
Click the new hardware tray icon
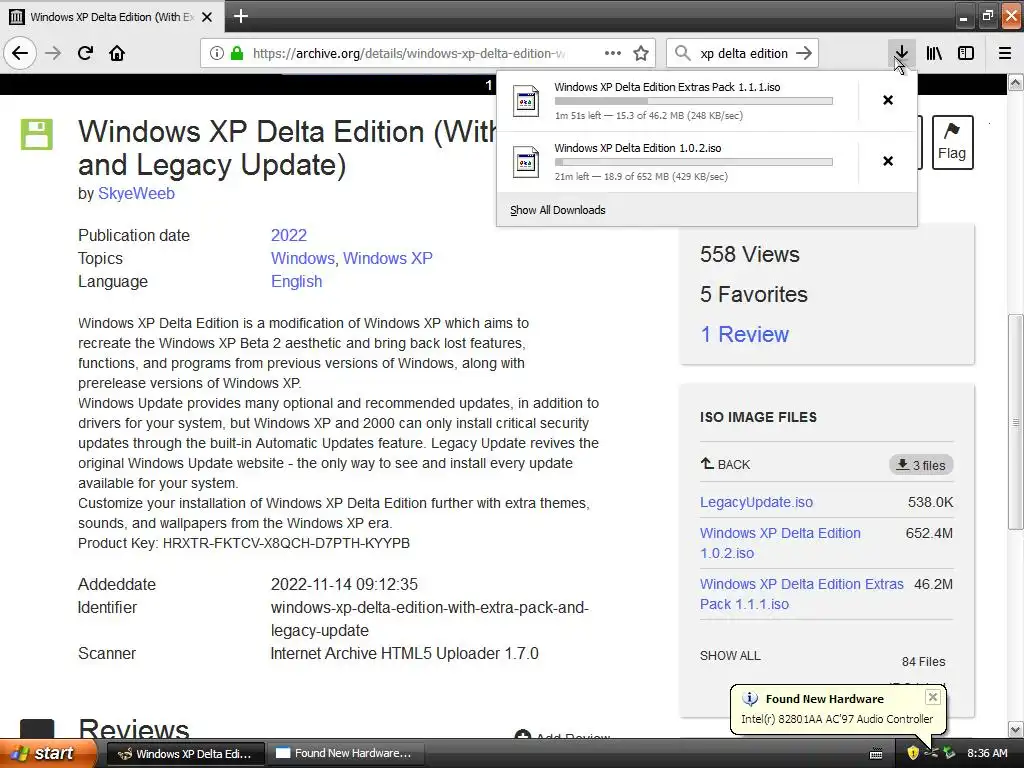[931, 754]
